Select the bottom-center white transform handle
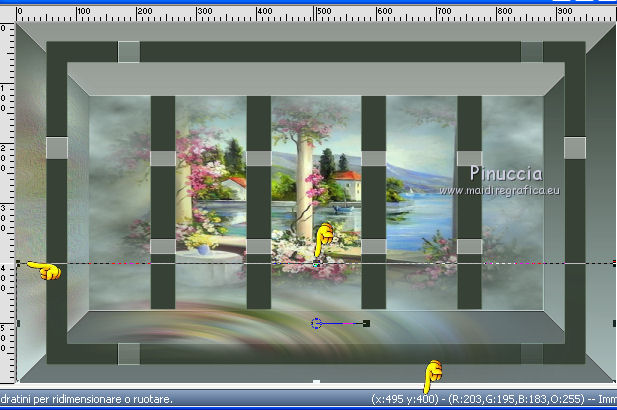The height and width of the screenshot is (410, 617). point(316,381)
